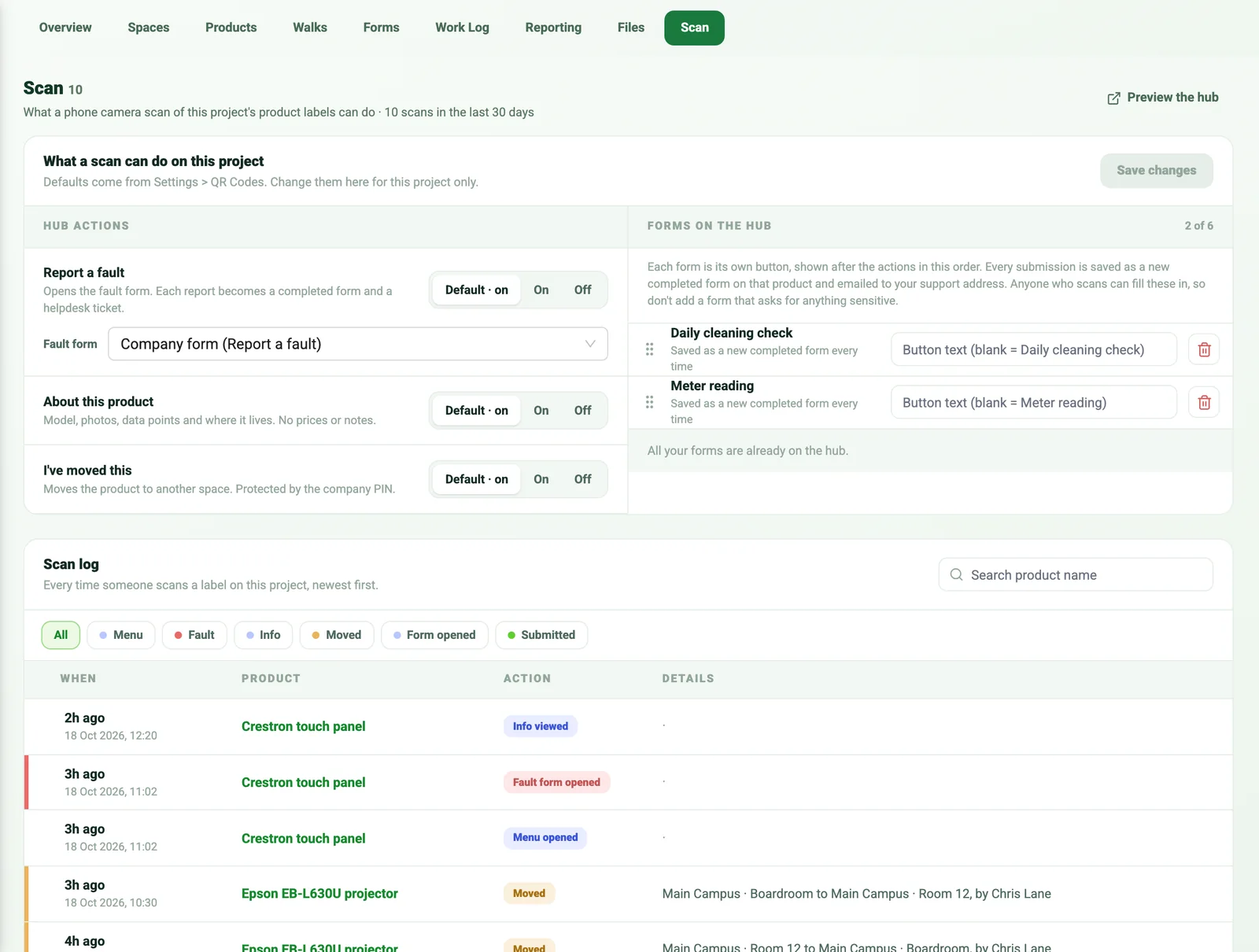The height and width of the screenshot is (952, 1259).
Task: Filter scan log by Submitted
Action: coord(541,635)
